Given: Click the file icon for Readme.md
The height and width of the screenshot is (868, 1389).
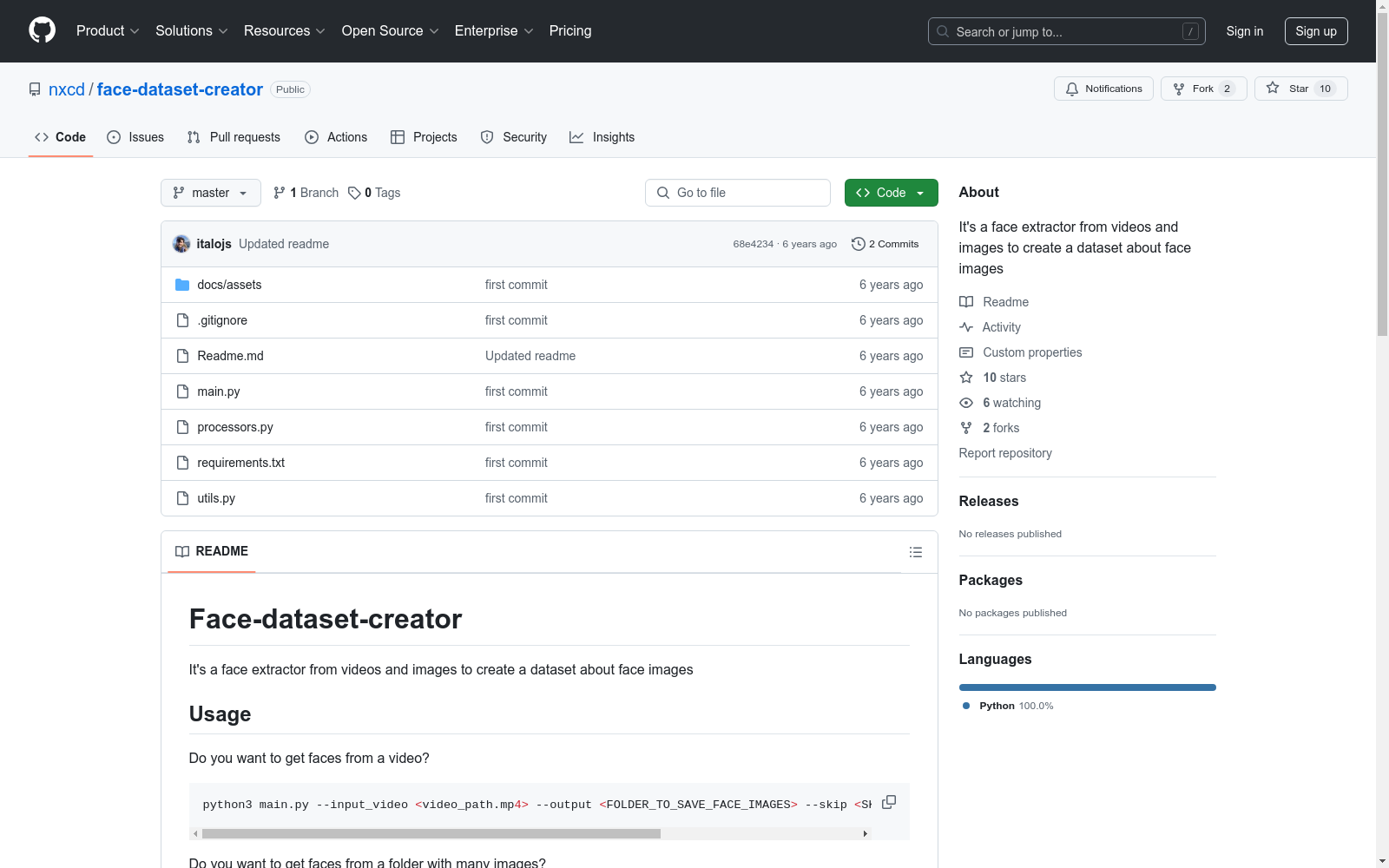Looking at the screenshot, I should click(182, 356).
